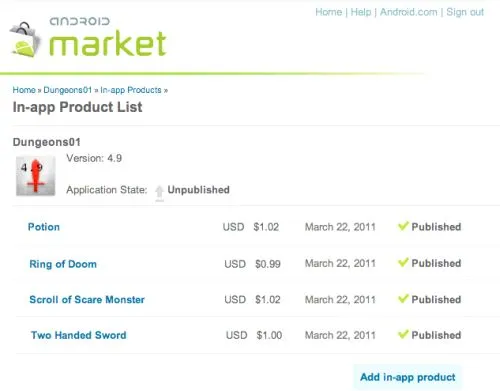
Task: Open the Ring of Doom product
Action: click(x=63, y=264)
